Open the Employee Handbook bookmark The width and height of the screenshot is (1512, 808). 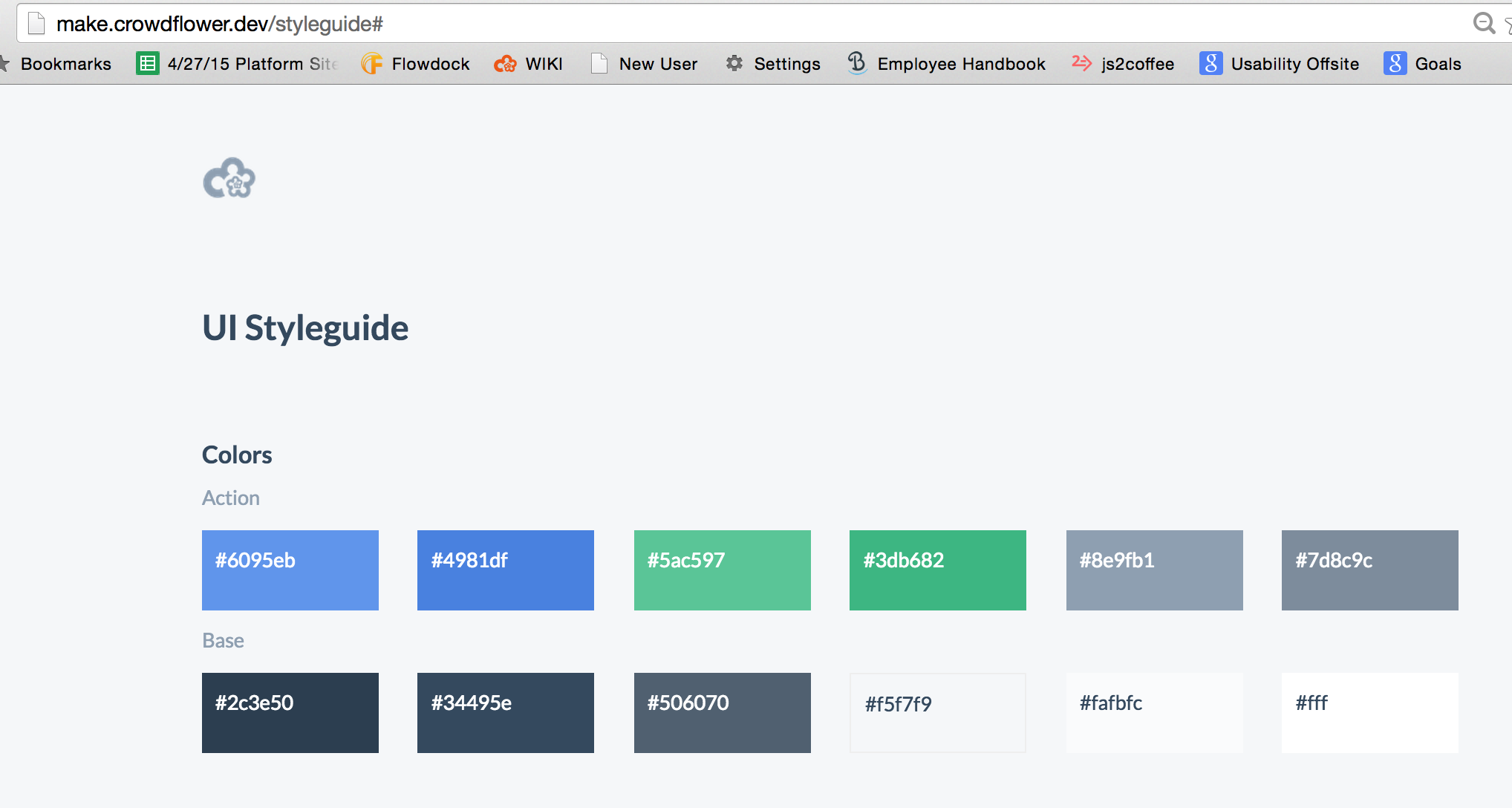(x=947, y=64)
